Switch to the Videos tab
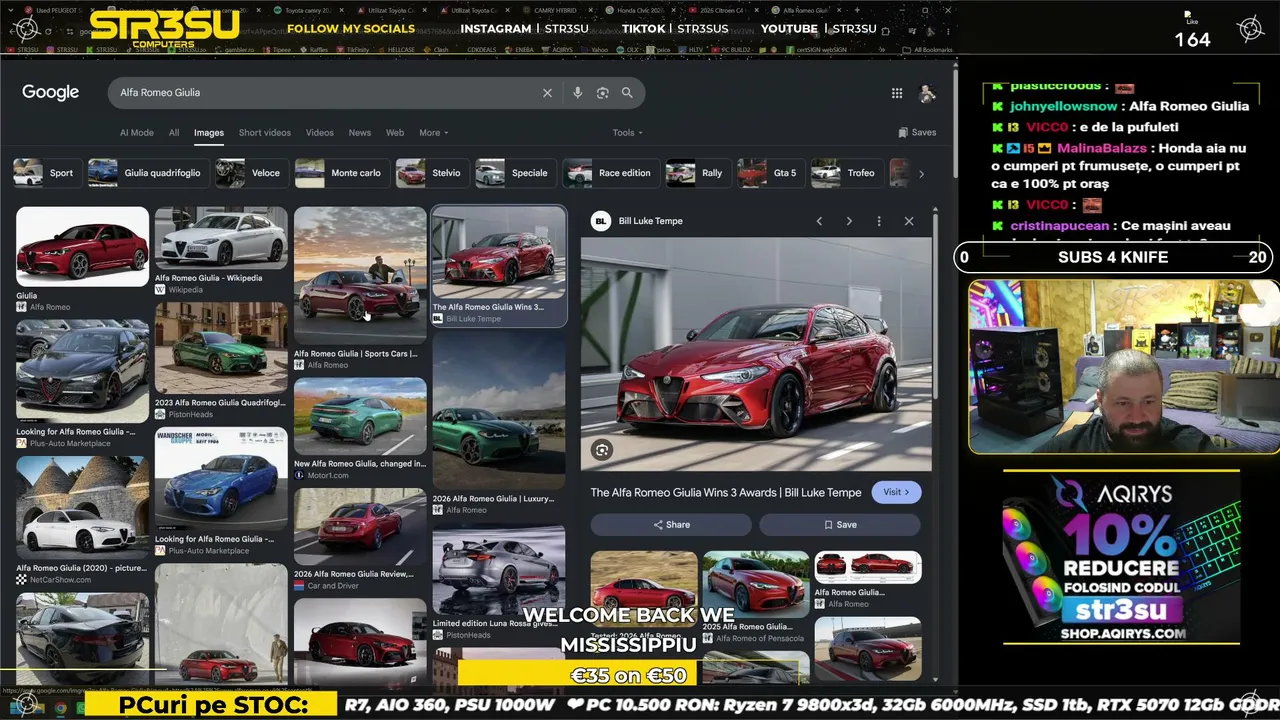This screenshot has width=1280, height=720. (320, 132)
